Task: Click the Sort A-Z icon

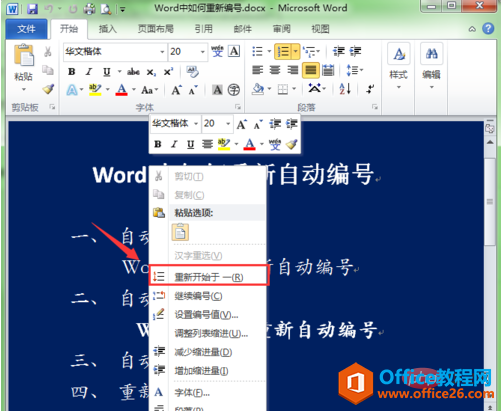Action: pyautogui.click(x=345, y=89)
